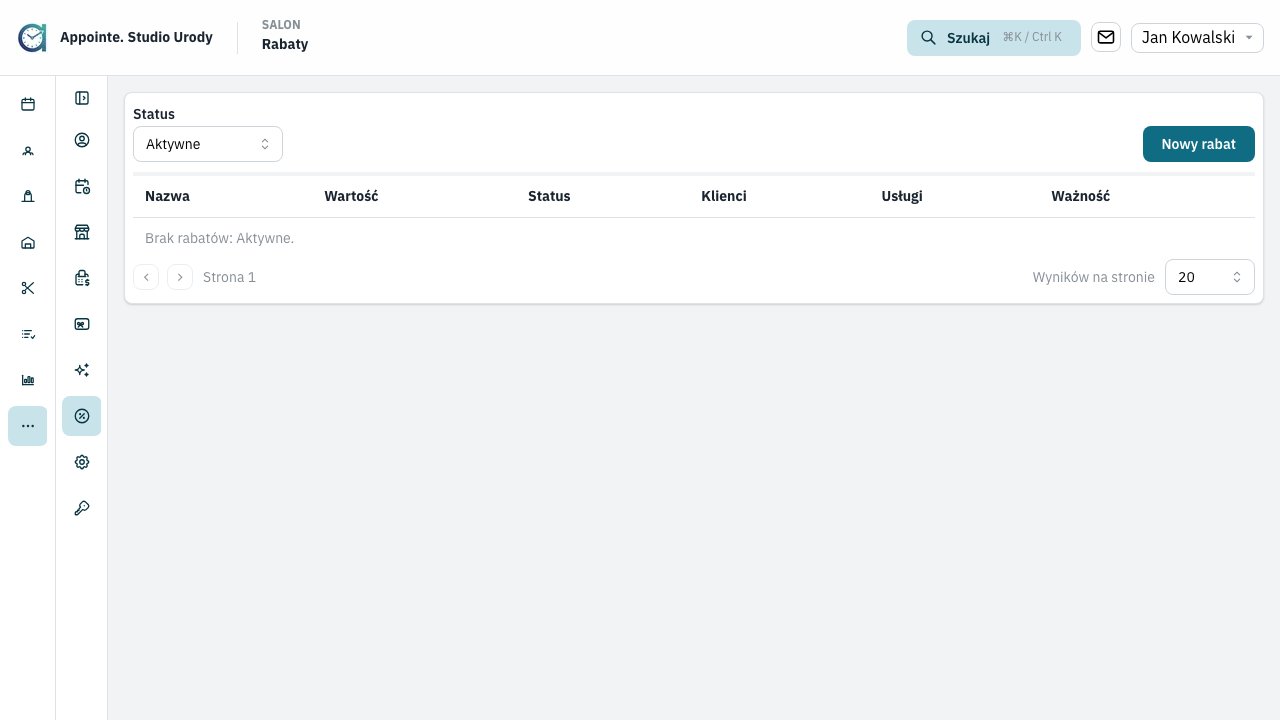This screenshot has height=720, width=1280.
Task: Open the mail envelope icon
Action: coord(1106,37)
